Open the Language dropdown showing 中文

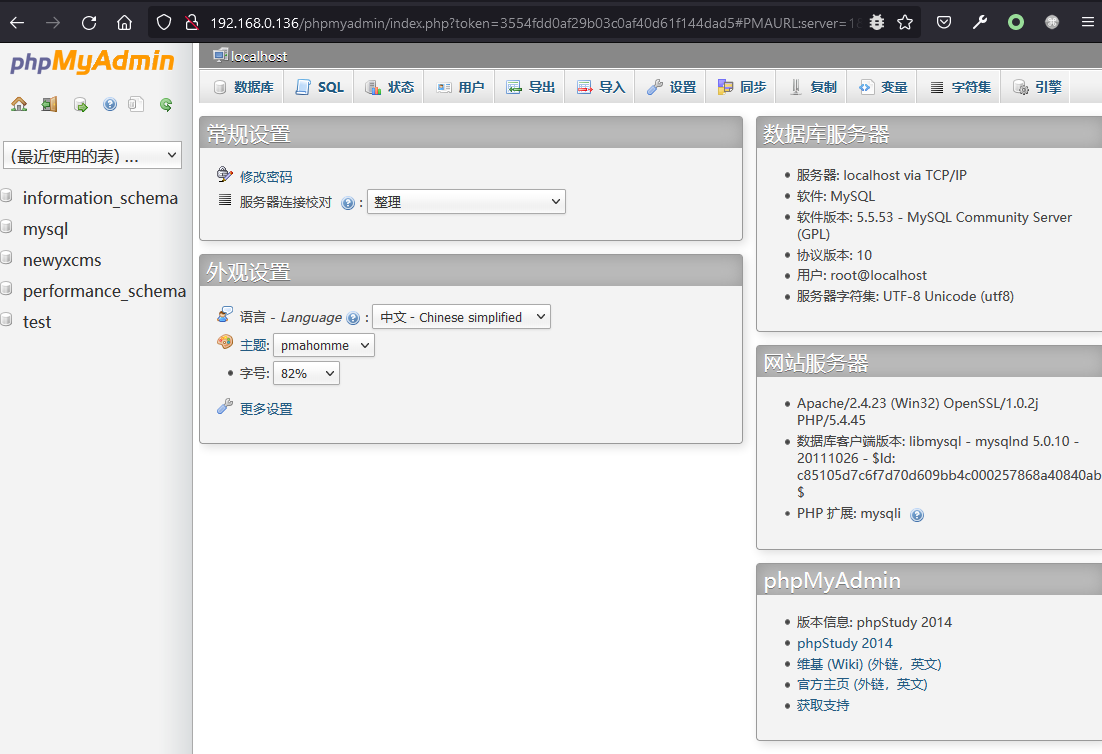(x=461, y=317)
